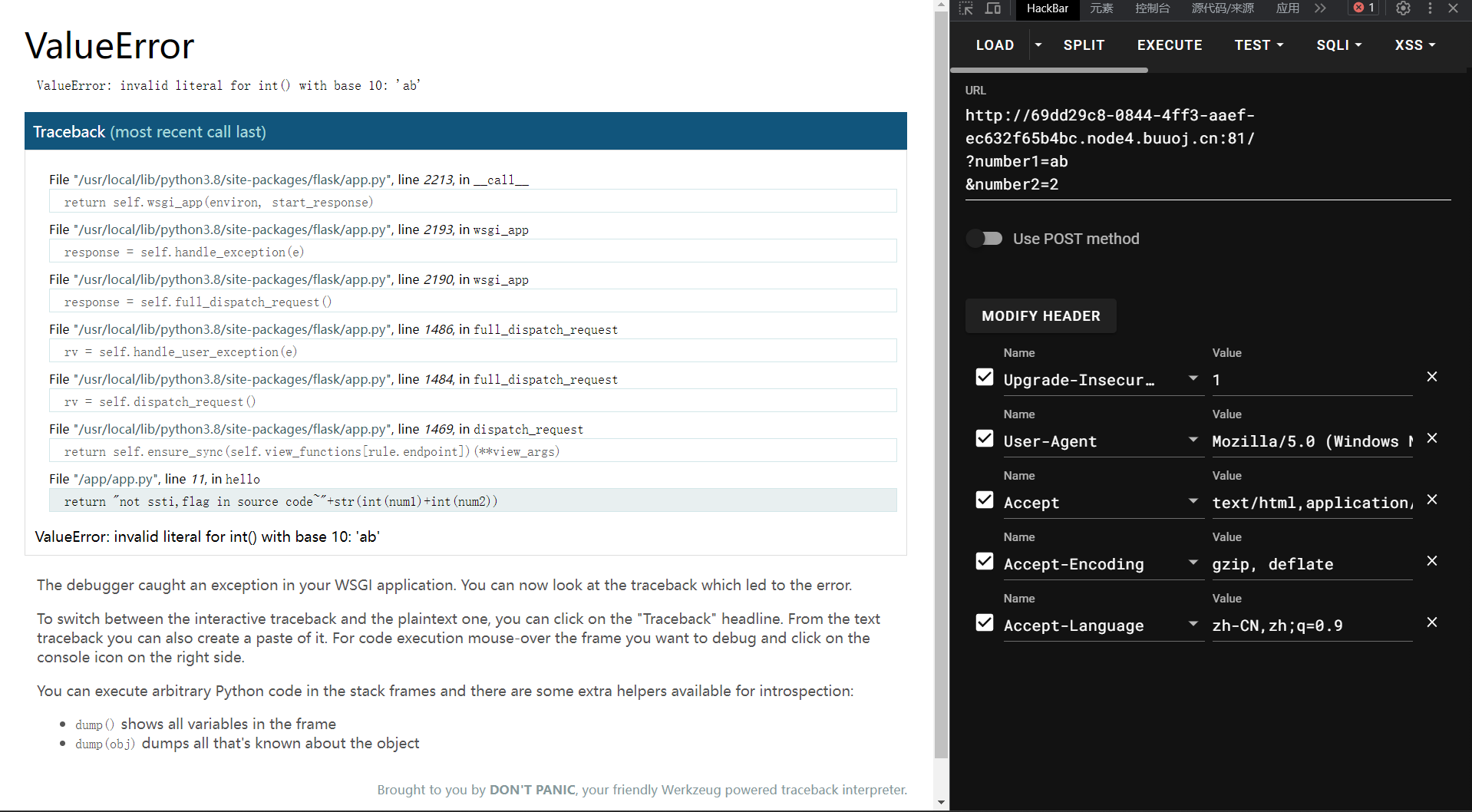This screenshot has height=812, width=1472.
Task: Open the Accept header name dropdown
Action: coord(1193,501)
